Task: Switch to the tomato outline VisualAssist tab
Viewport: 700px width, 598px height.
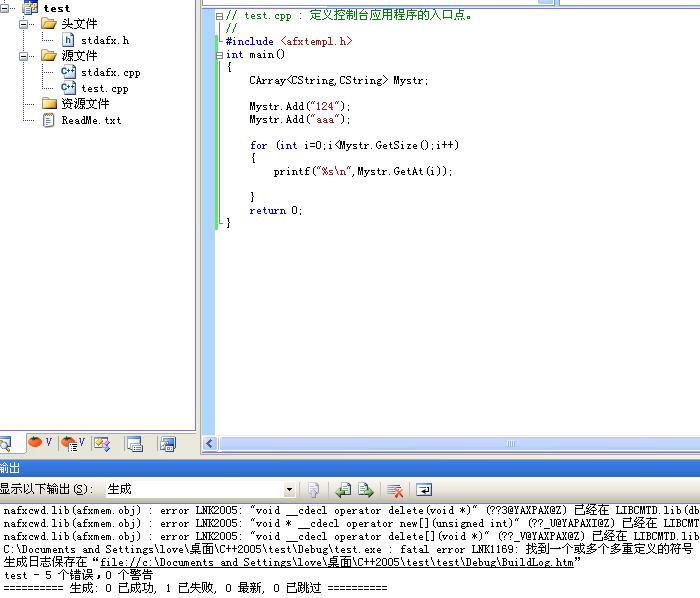Action: click(x=73, y=444)
